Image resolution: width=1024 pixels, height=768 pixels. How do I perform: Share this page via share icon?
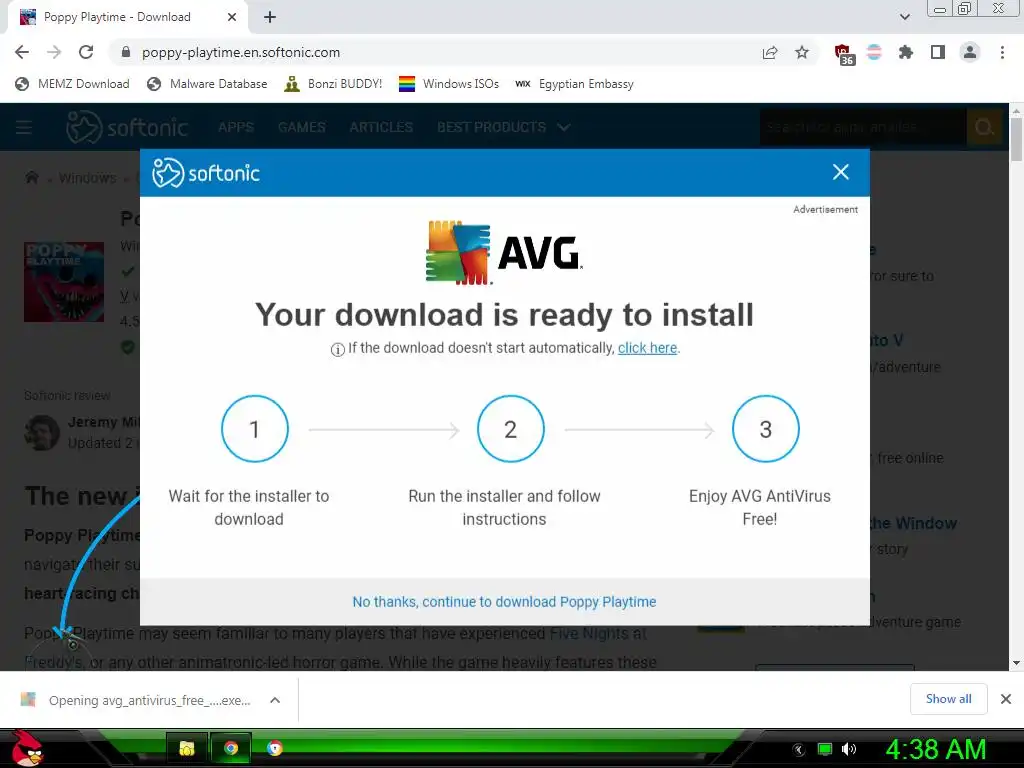pyautogui.click(x=770, y=52)
